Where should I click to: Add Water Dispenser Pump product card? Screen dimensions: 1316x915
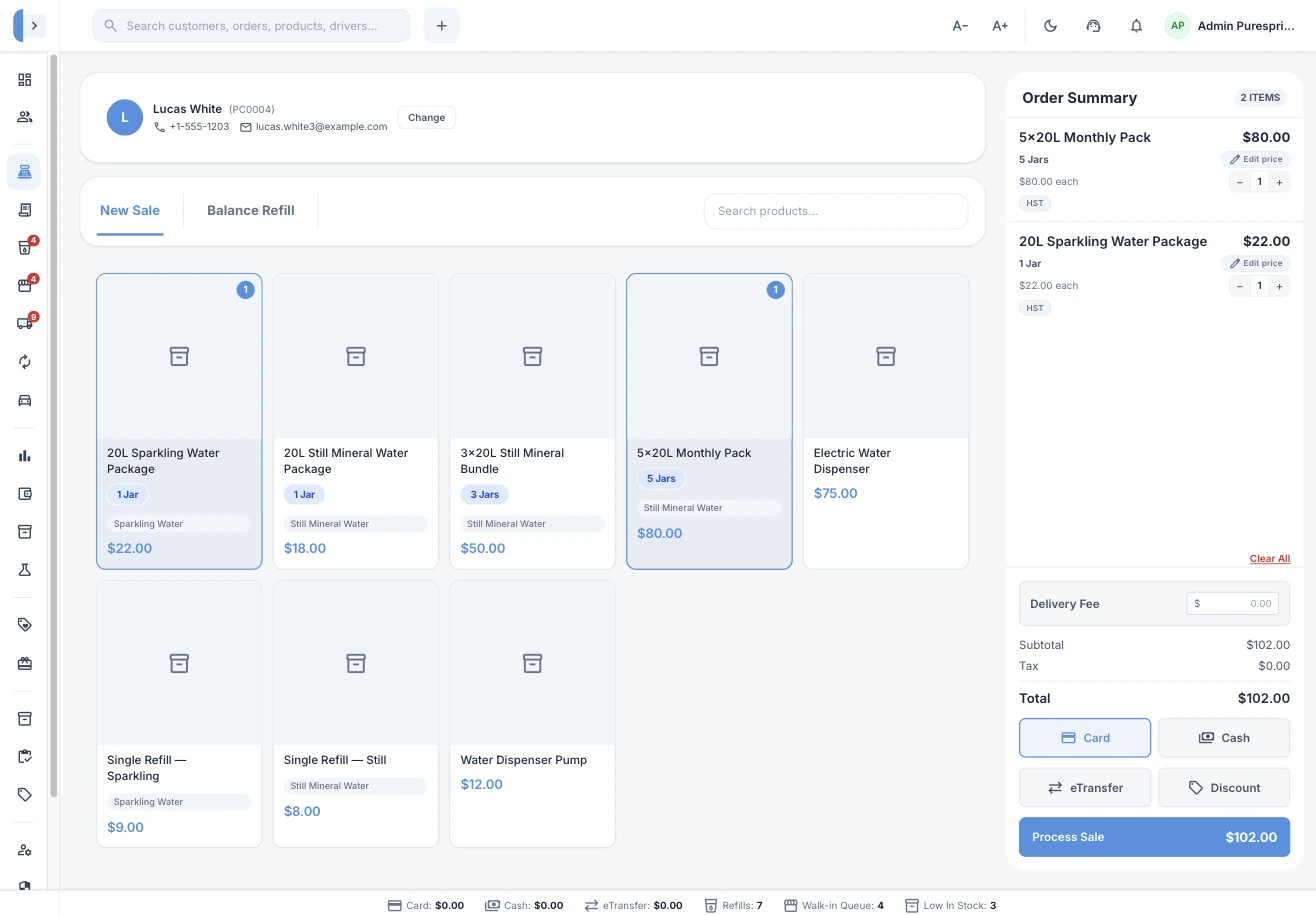click(x=532, y=714)
